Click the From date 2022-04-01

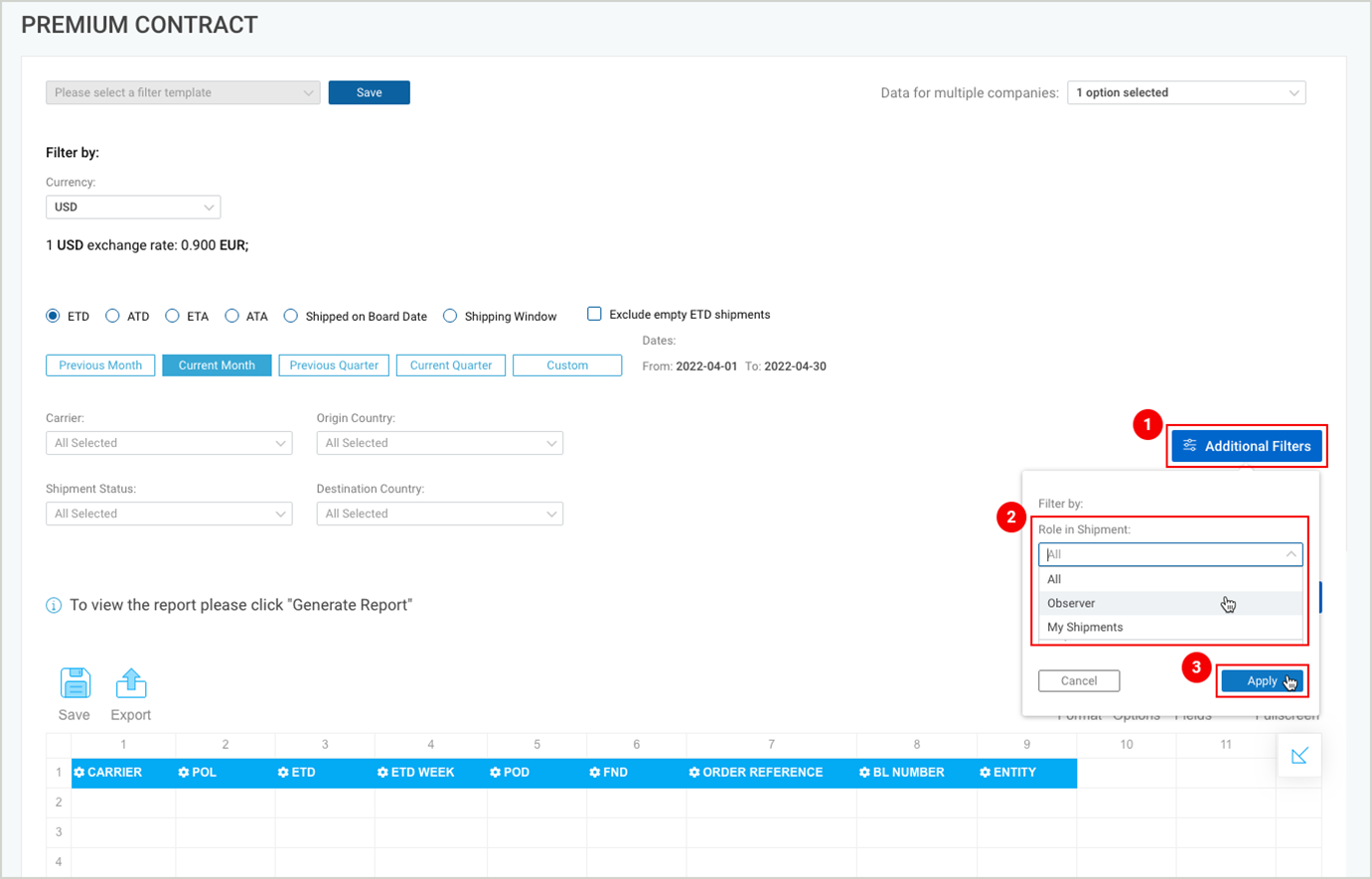pyautogui.click(x=706, y=366)
